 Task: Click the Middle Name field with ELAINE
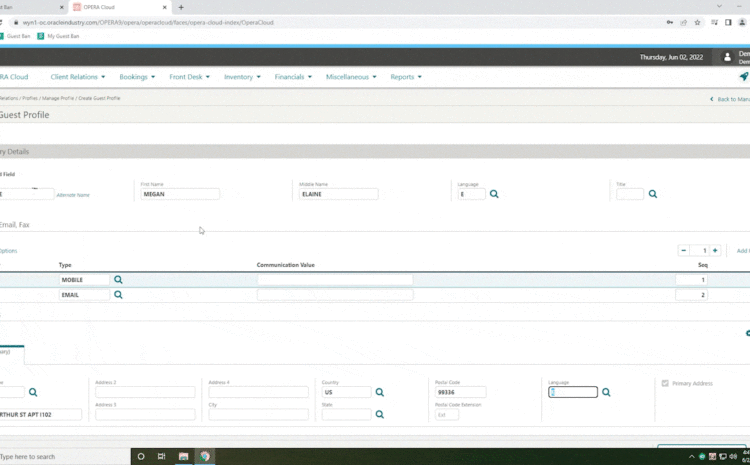(338, 194)
